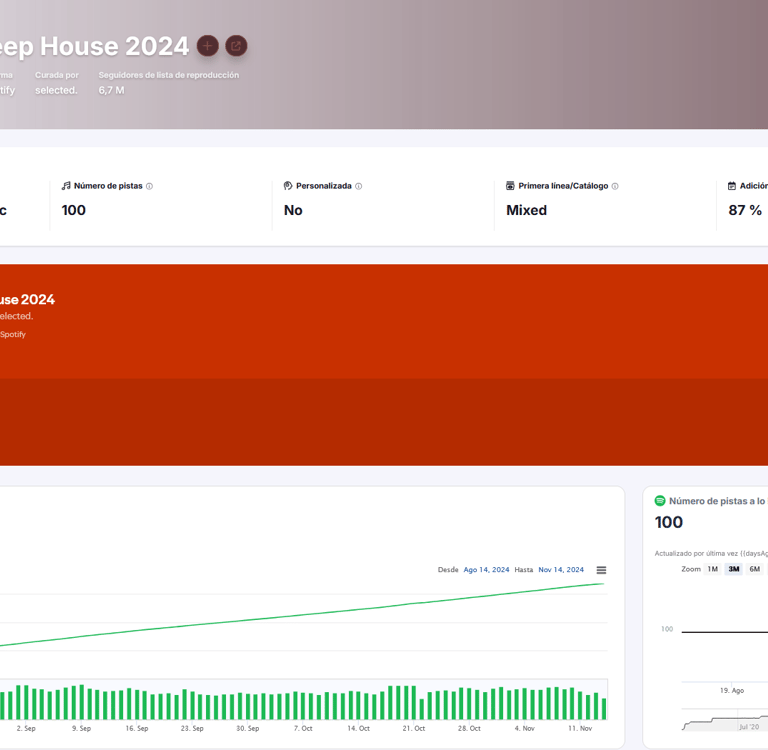Click the '16. Sep' axis label
768x750 pixels.
[x=137, y=728]
